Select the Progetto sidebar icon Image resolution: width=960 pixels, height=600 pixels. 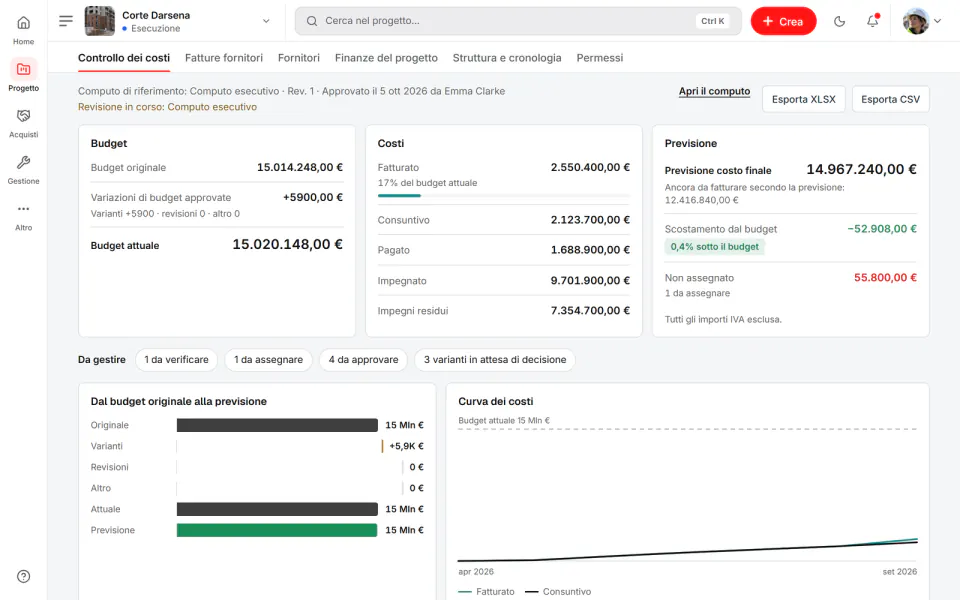[23, 69]
